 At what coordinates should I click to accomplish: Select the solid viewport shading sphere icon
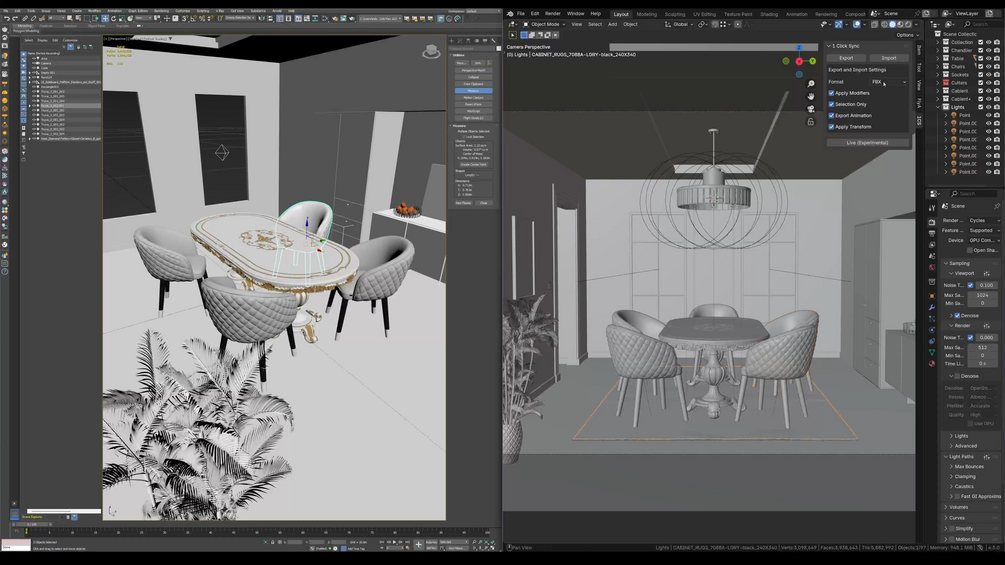[892, 24]
